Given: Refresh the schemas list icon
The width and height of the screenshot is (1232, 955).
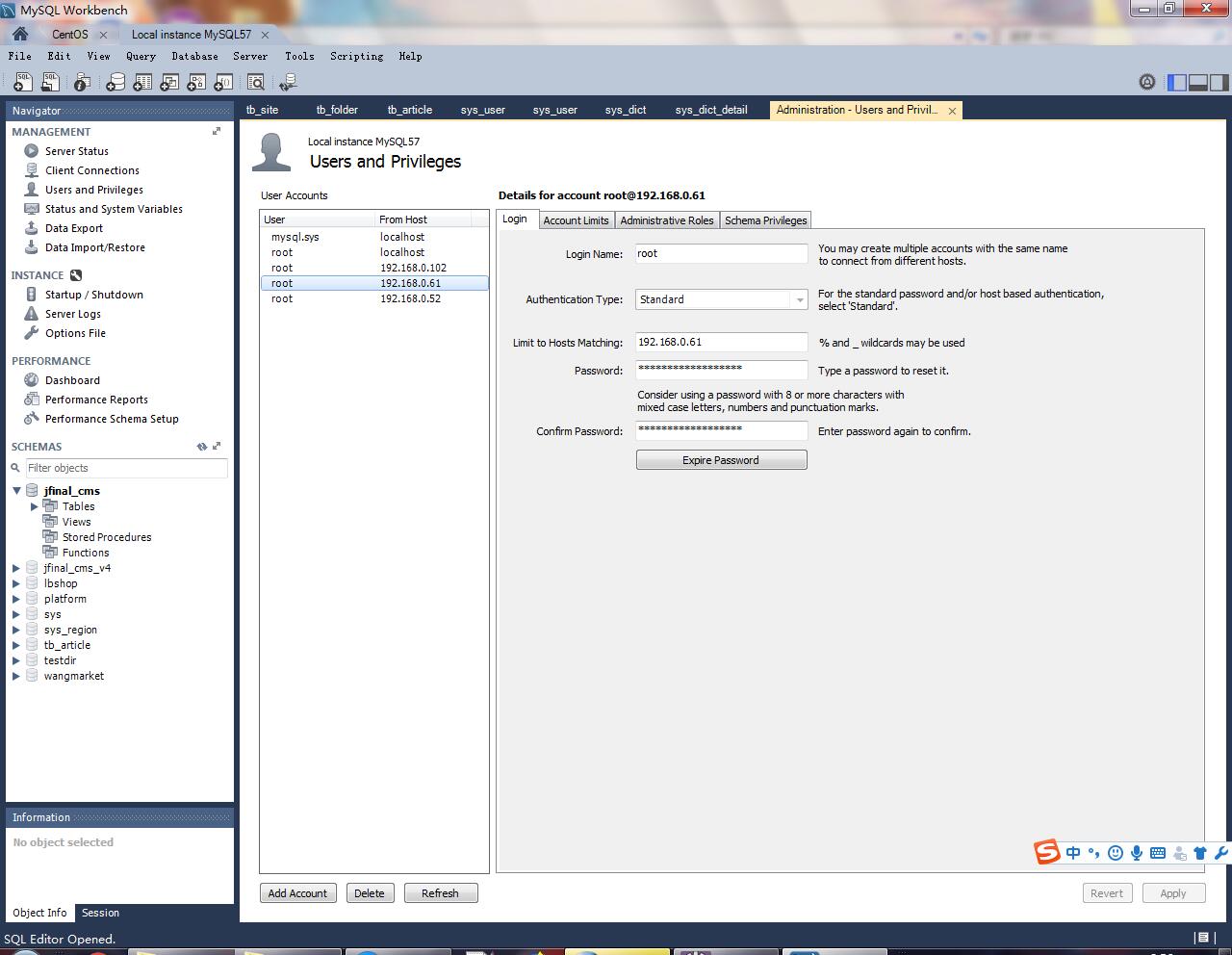Looking at the screenshot, I should pyautogui.click(x=202, y=447).
